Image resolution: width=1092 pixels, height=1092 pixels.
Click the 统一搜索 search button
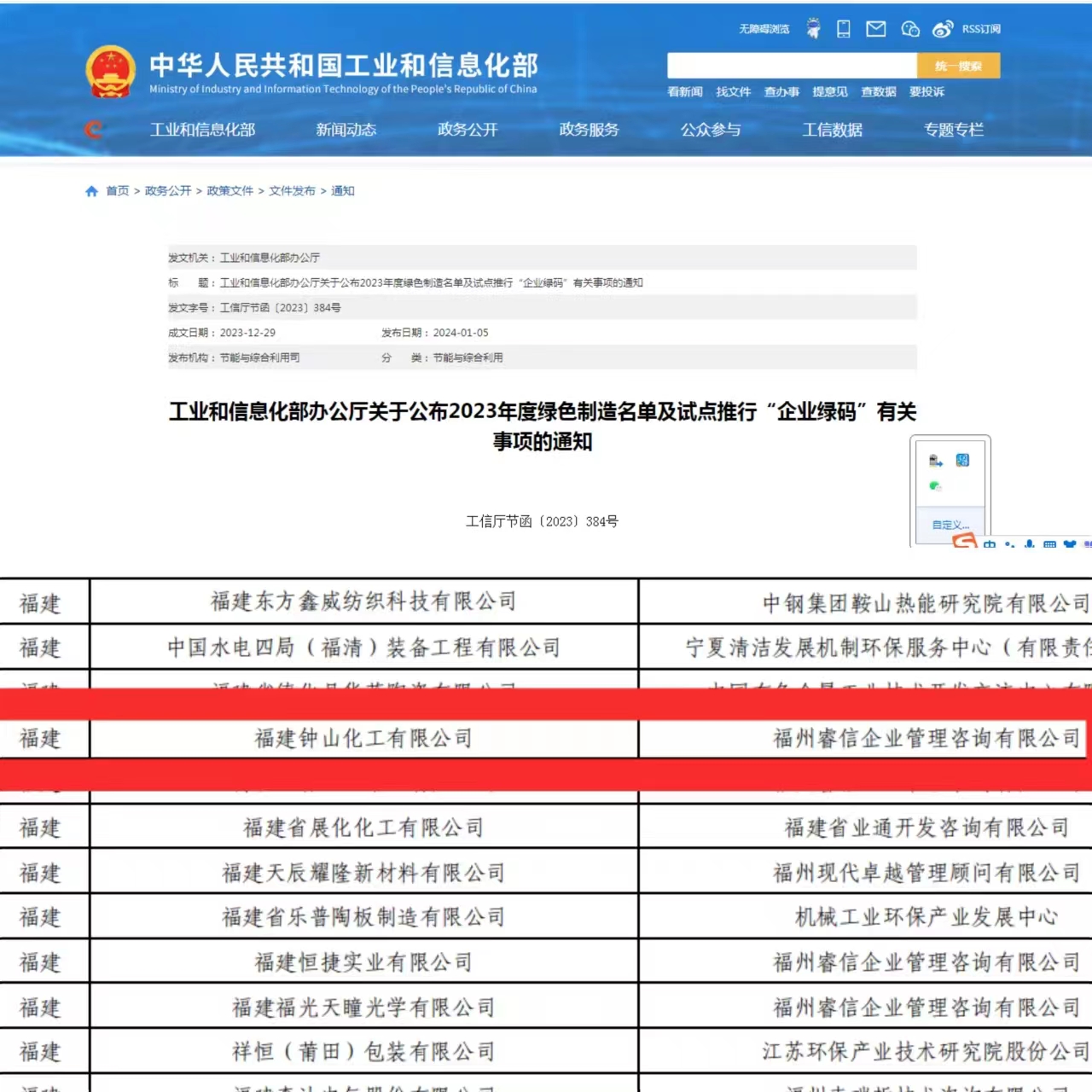pyautogui.click(x=958, y=66)
